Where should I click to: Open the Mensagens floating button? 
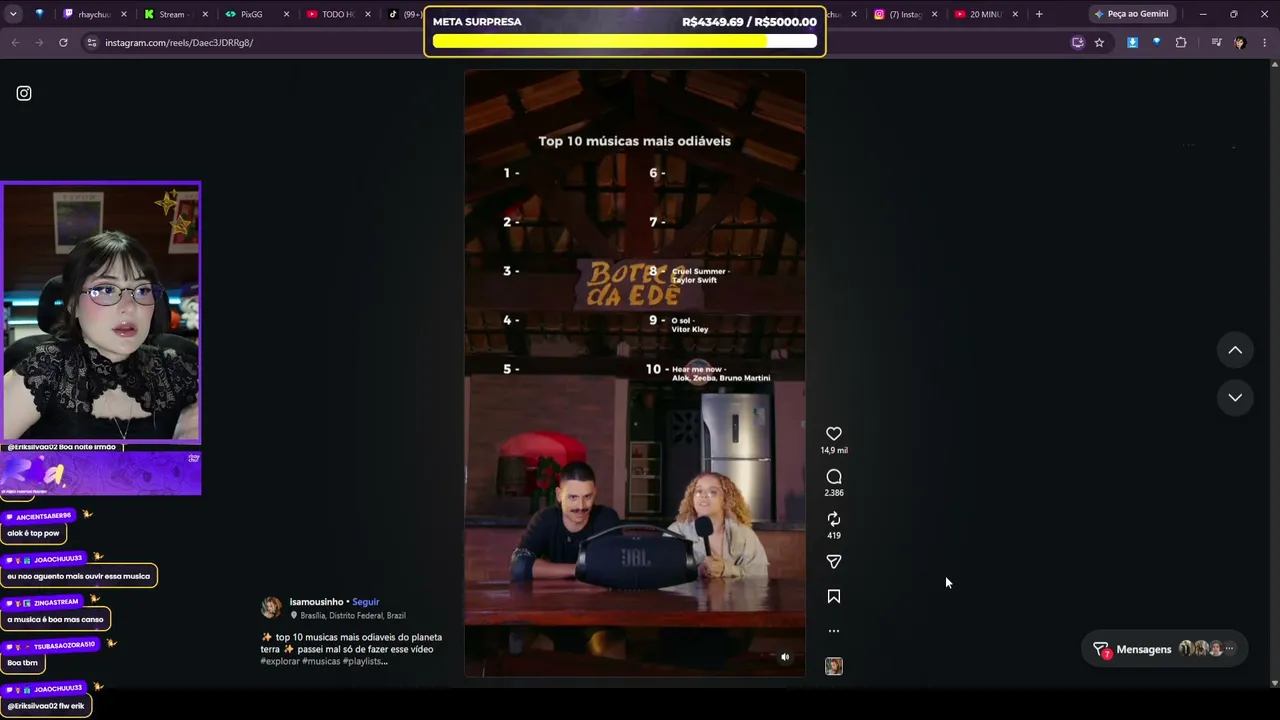[x=1165, y=649]
